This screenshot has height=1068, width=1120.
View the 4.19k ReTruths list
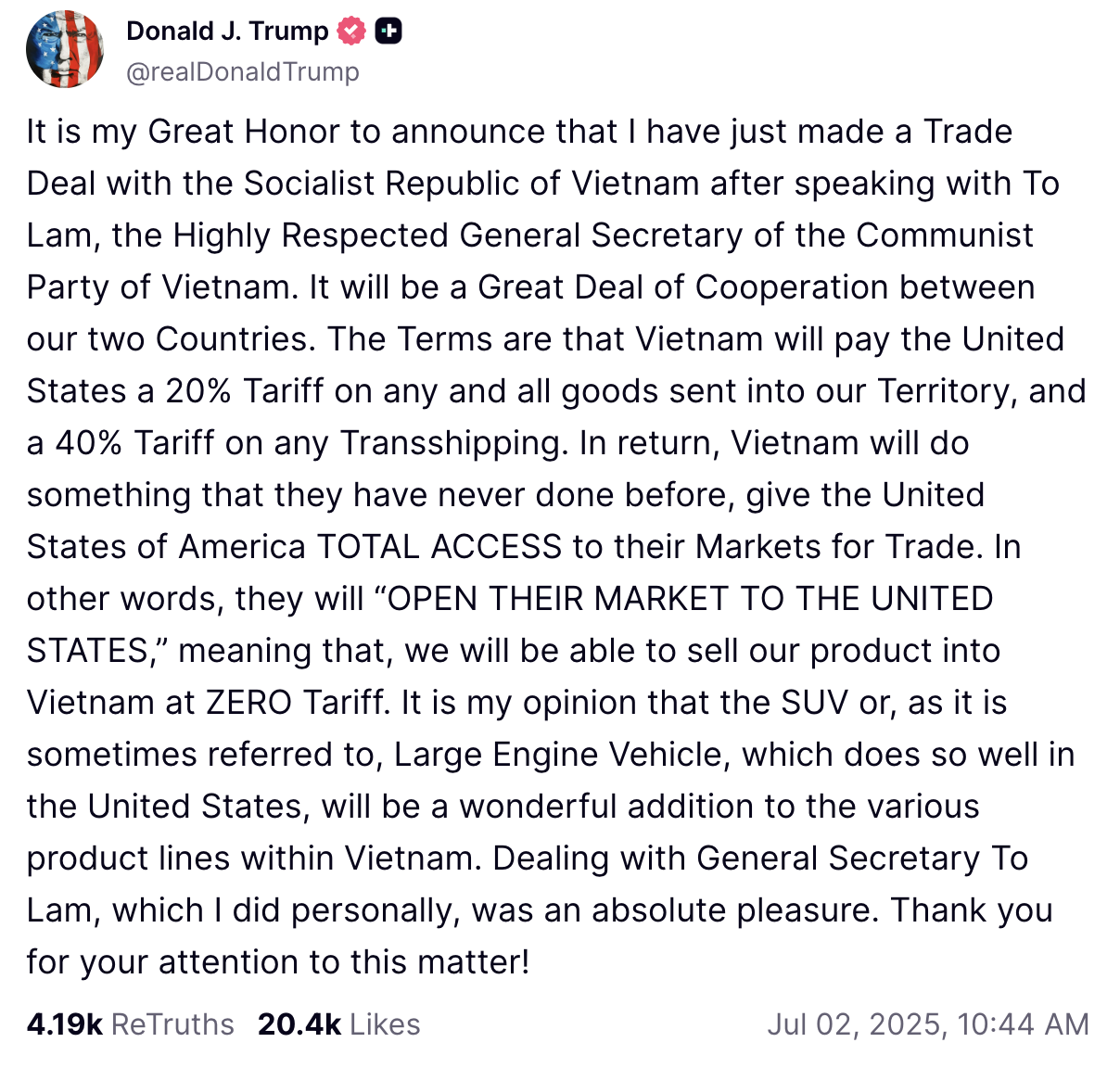point(130,1024)
